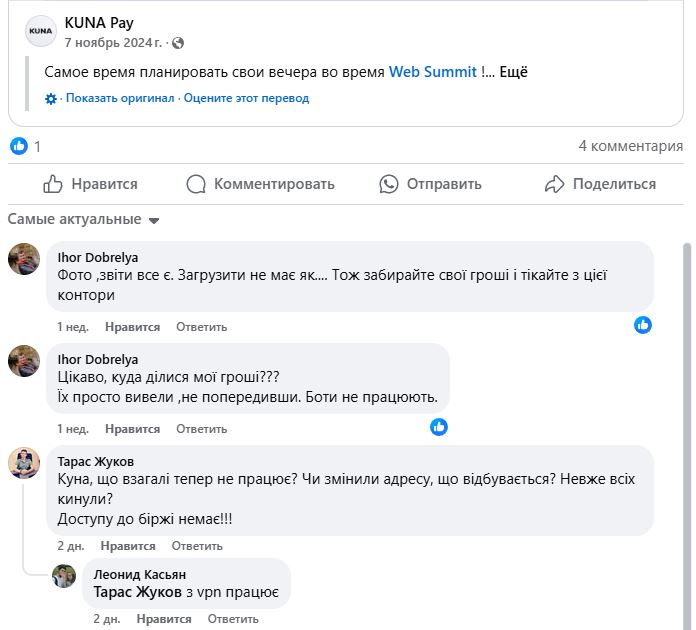Open Тарас Жуков's profile picture
Viewport: 696px width, 630px height.
point(24,462)
